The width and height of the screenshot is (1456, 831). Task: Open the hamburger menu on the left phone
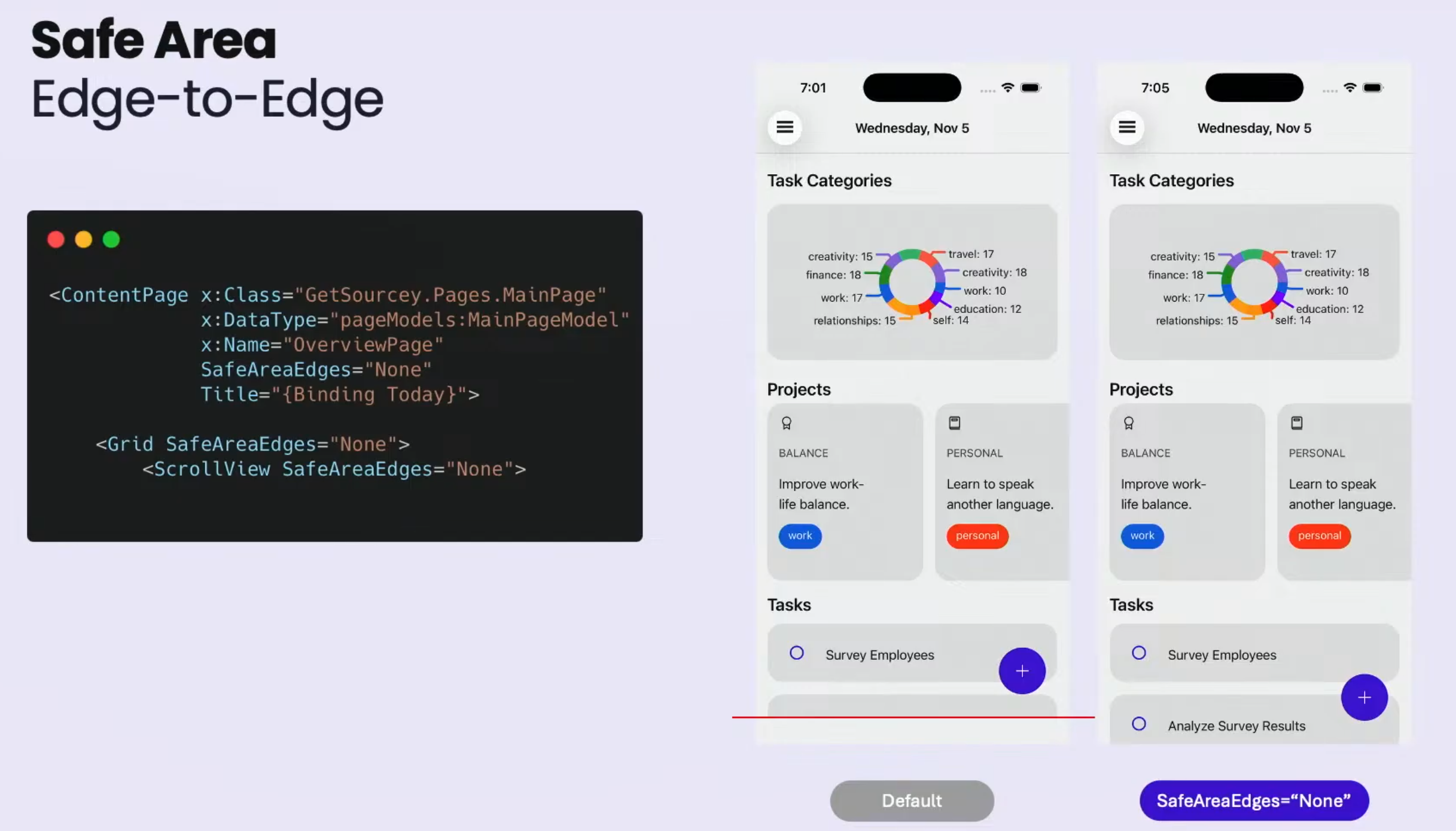coord(785,127)
